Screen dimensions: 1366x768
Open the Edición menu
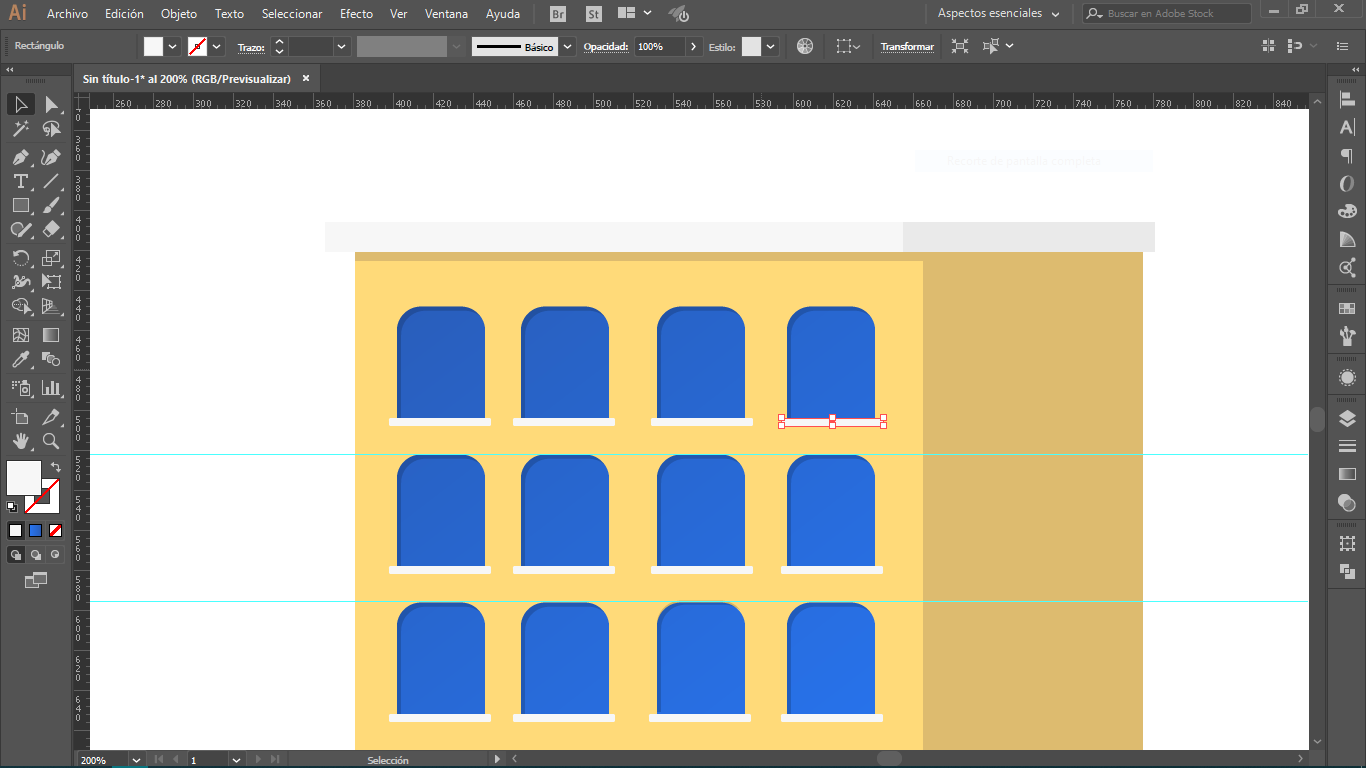coord(124,14)
